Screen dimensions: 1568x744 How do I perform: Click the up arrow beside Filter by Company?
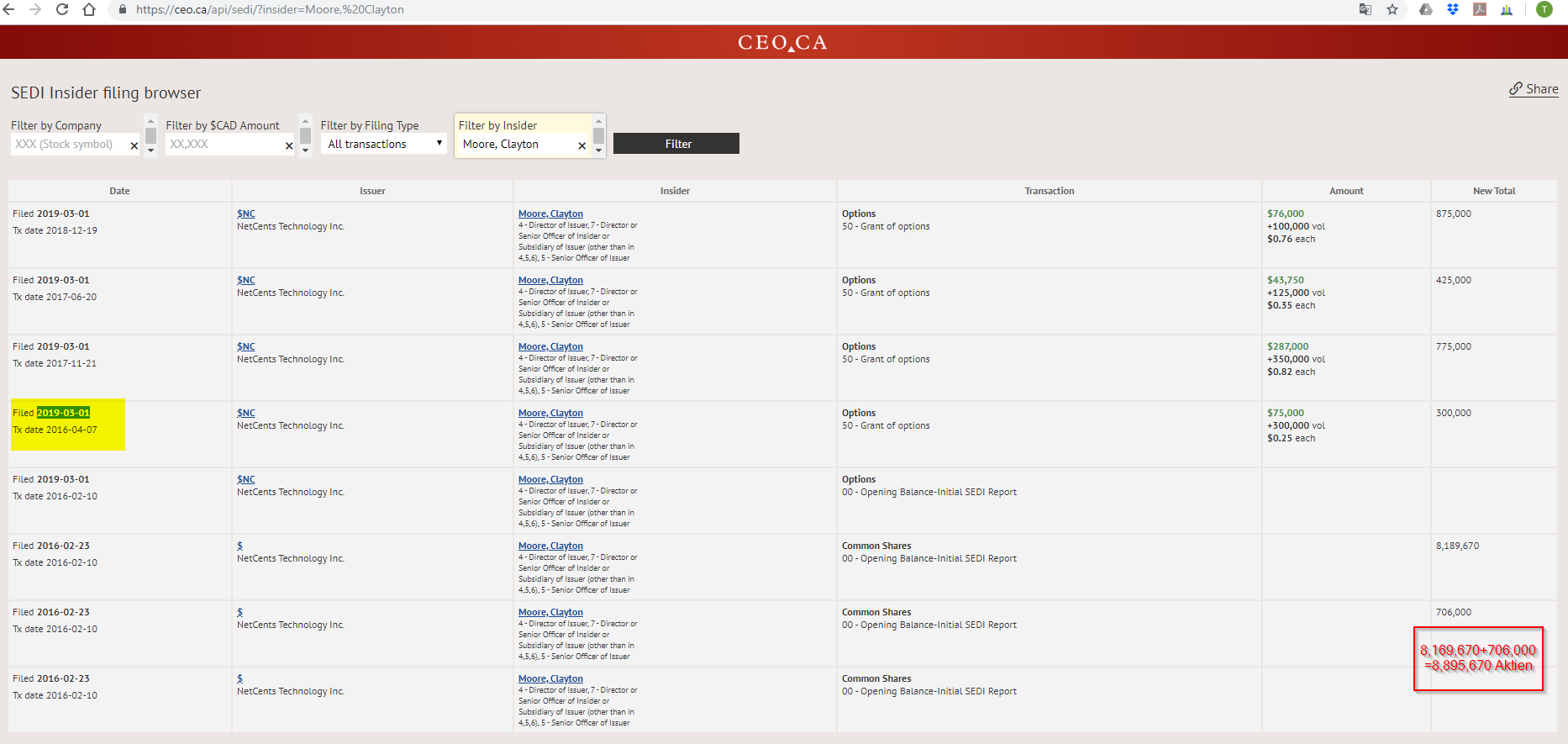151,120
